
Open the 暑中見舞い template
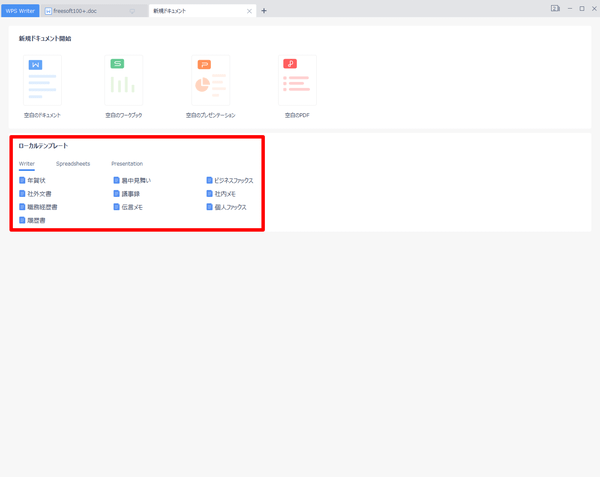pyautogui.click(x=137, y=181)
